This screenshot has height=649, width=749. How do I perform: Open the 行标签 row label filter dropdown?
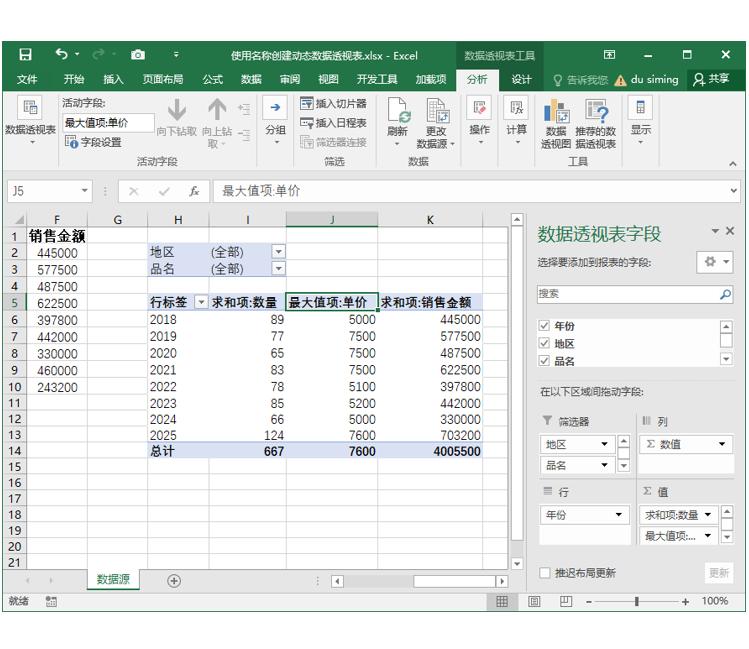[201, 302]
